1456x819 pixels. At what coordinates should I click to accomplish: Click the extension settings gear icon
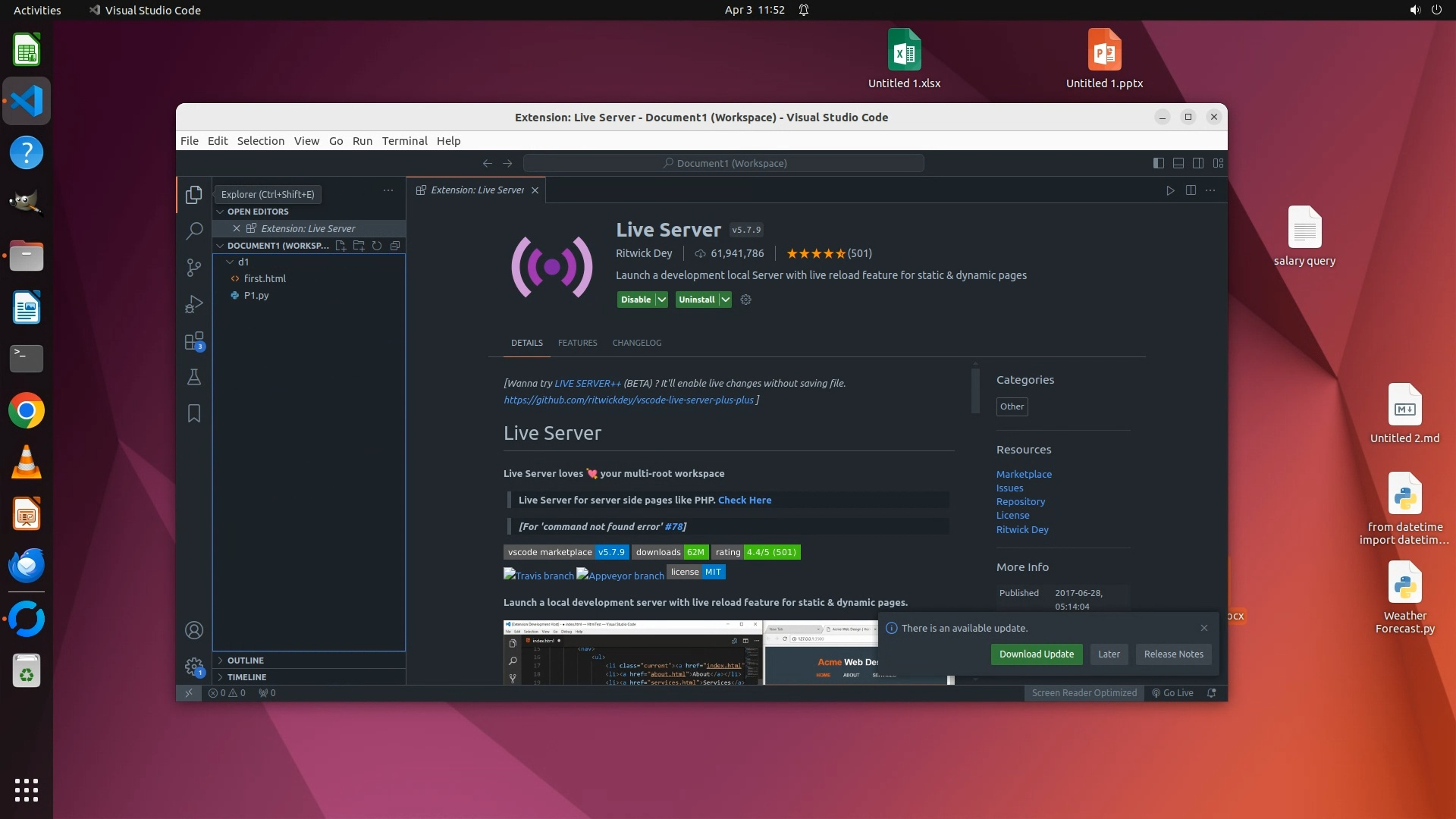[746, 300]
